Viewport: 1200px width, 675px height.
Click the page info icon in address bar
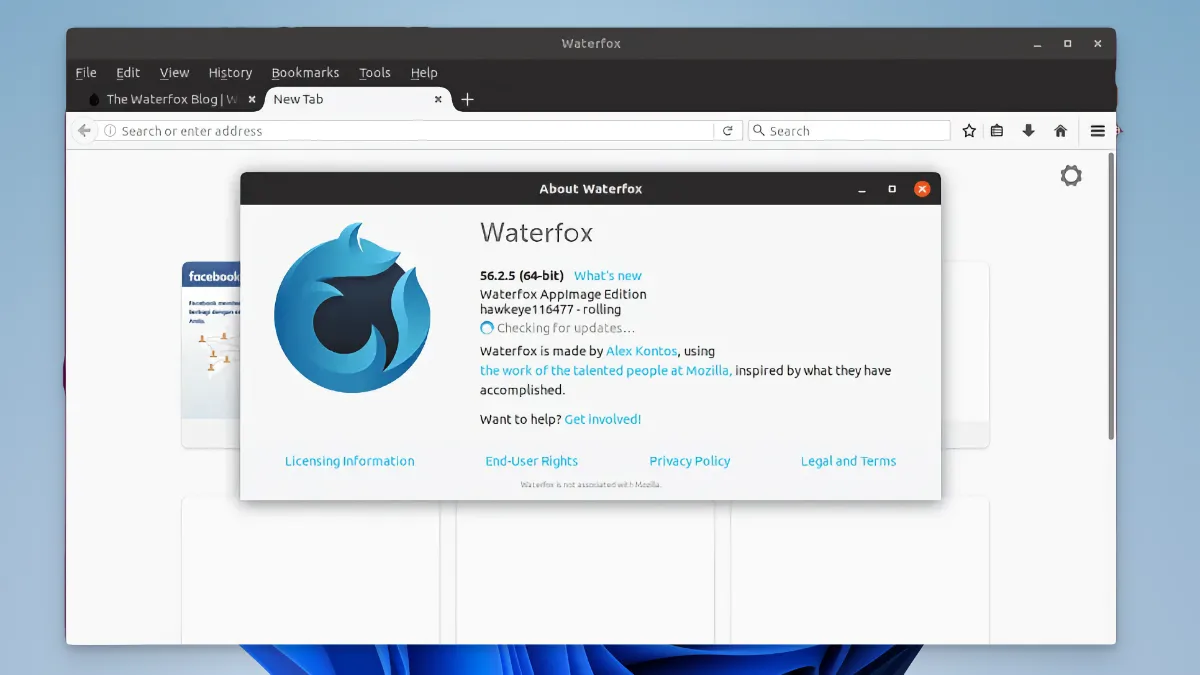(110, 130)
